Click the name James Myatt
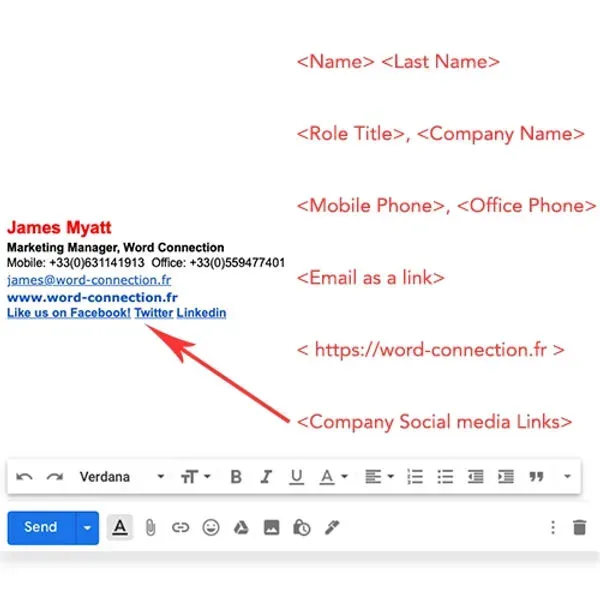600x600 pixels. tap(59, 228)
